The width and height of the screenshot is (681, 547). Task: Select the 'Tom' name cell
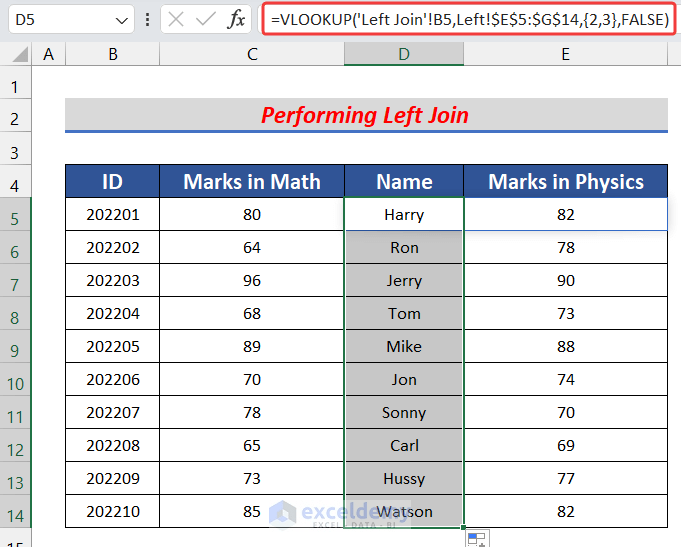[x=404, y=313]
